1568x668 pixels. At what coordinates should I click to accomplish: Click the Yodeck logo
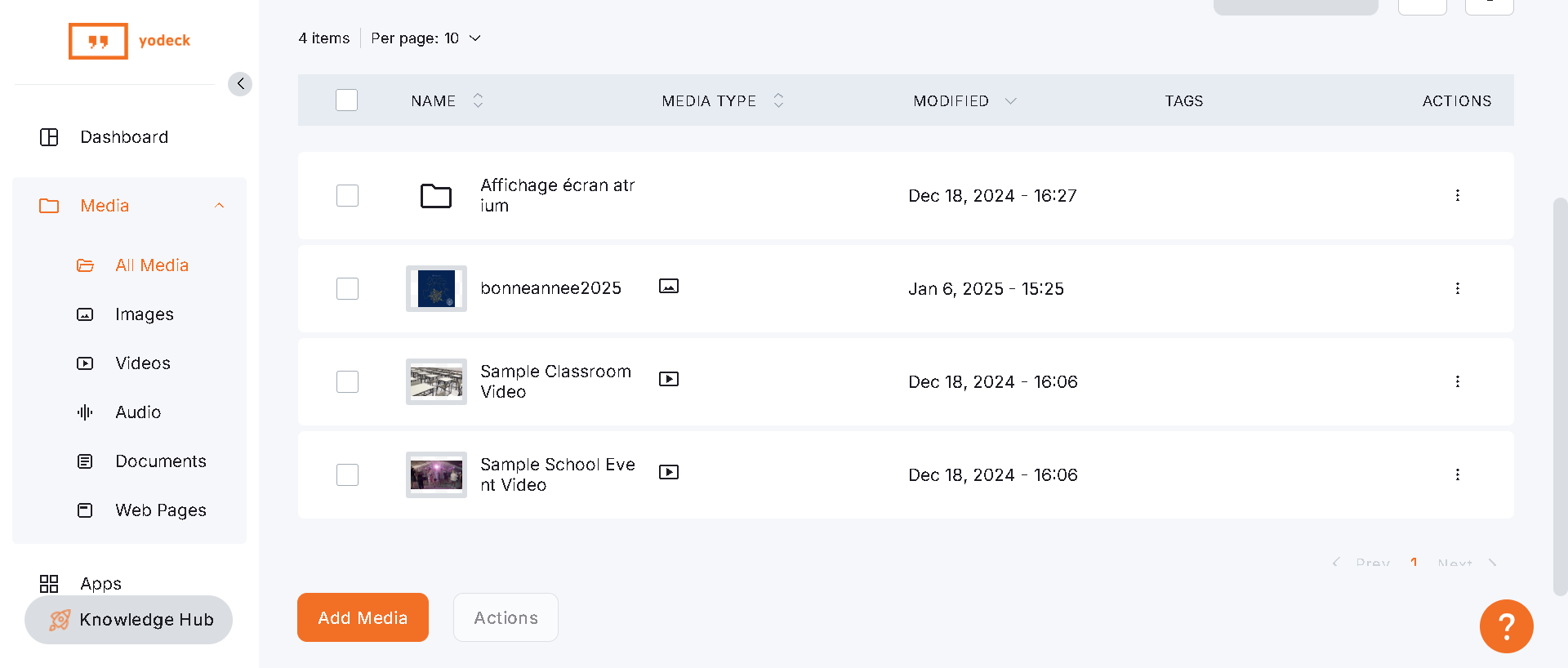pos(130,41)
